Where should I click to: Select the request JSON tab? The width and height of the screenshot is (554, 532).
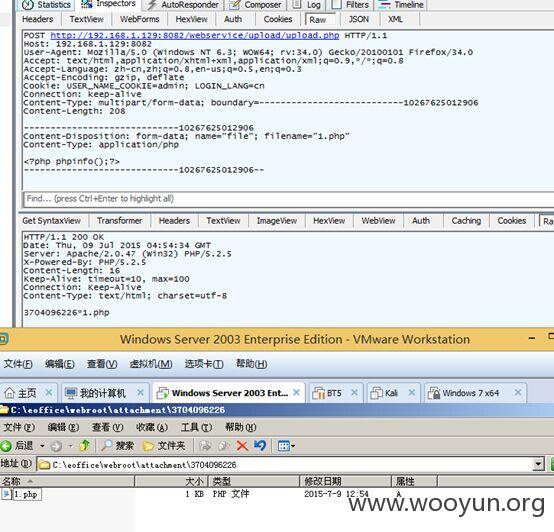coord(359,19)
